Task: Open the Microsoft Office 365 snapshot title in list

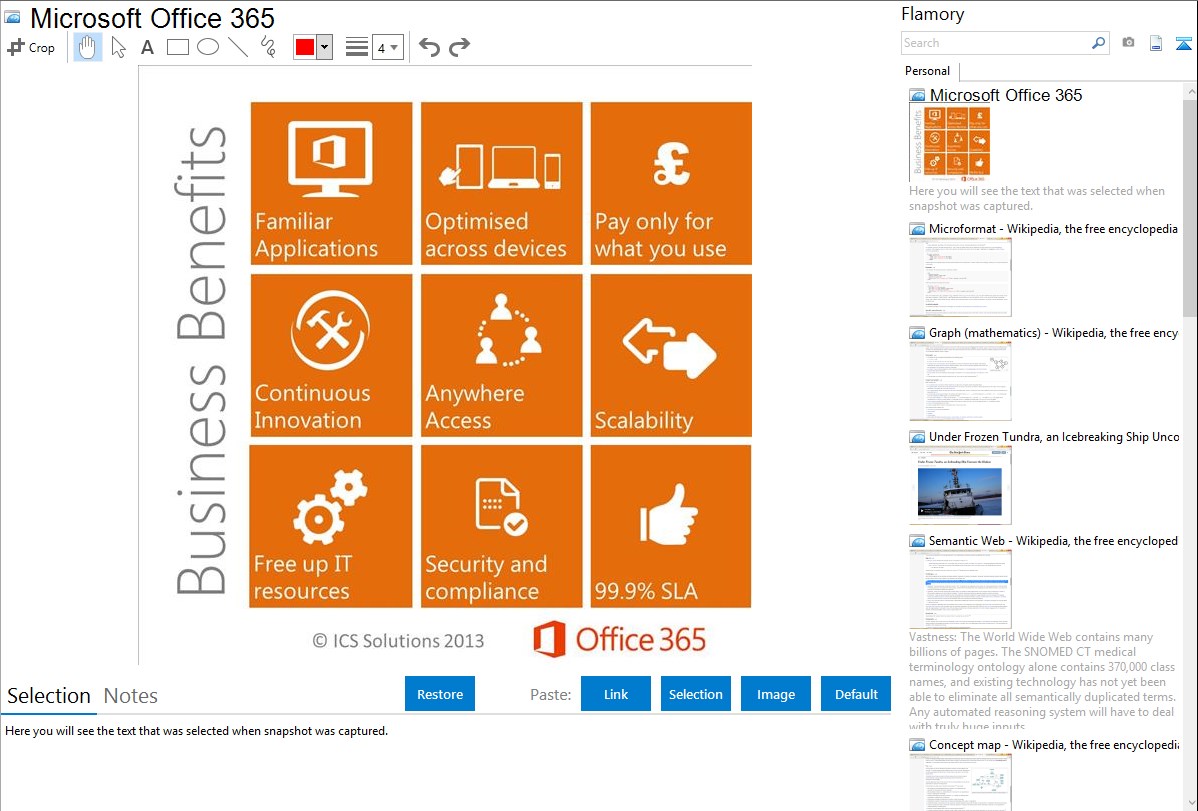Action: tap(1005, 96)
